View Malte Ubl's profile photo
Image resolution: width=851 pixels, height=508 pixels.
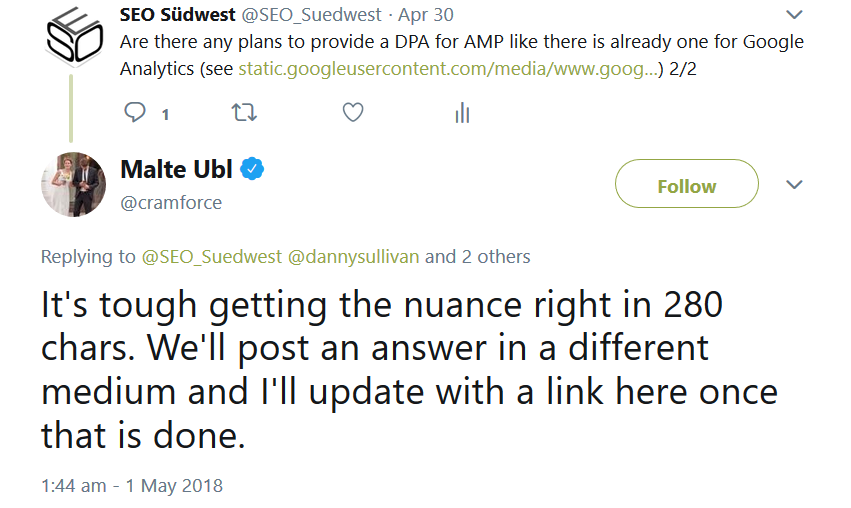coord(73,186)
